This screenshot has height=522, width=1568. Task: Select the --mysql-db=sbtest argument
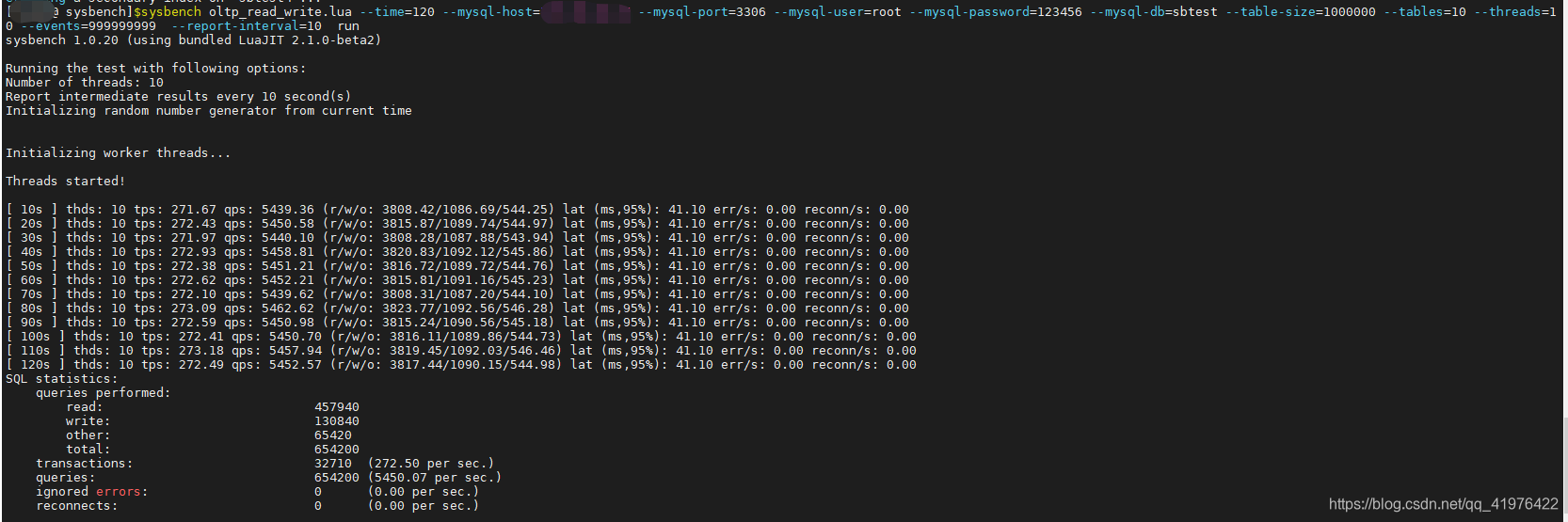(x=1154, y=12)
